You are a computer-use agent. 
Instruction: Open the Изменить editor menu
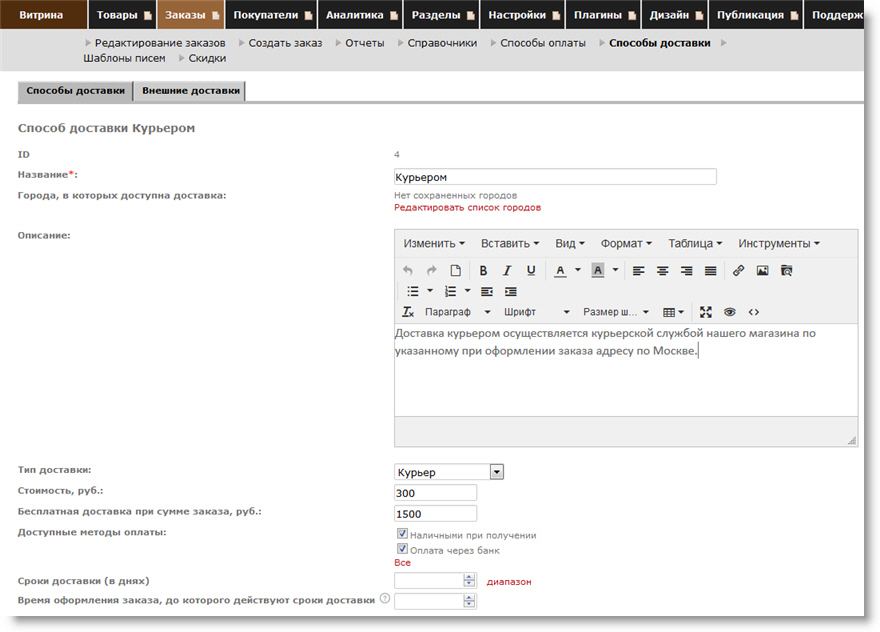click(x=434, y=244)
